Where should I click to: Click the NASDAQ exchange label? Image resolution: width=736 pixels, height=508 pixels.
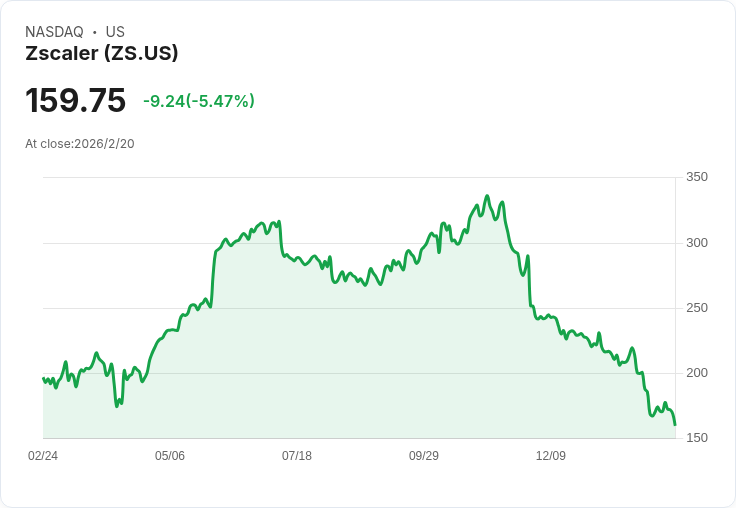(54, 32)
